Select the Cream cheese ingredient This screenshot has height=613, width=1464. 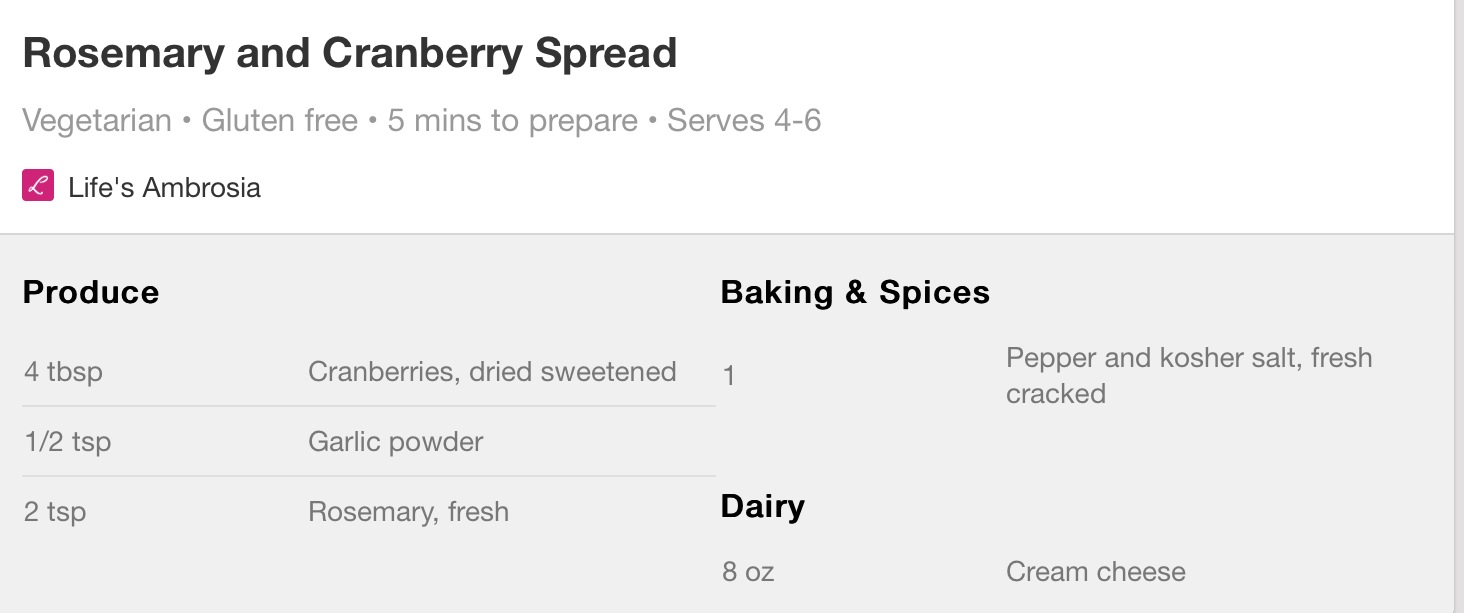[1096, 572]
